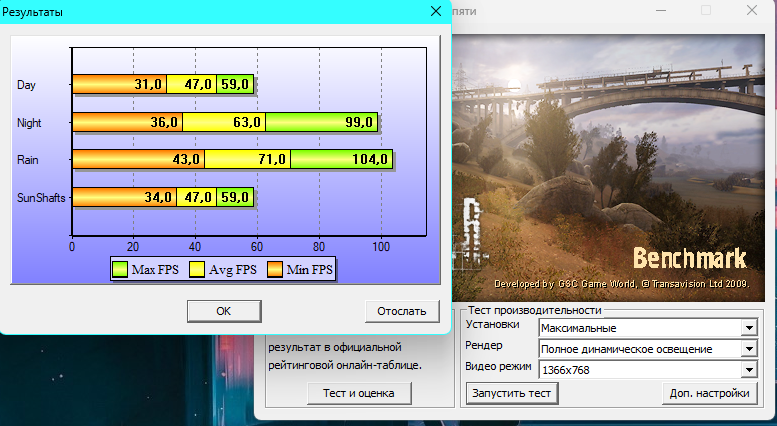
Task: Click the SunShafts row label in chart
Action: [x=41, y=198]
